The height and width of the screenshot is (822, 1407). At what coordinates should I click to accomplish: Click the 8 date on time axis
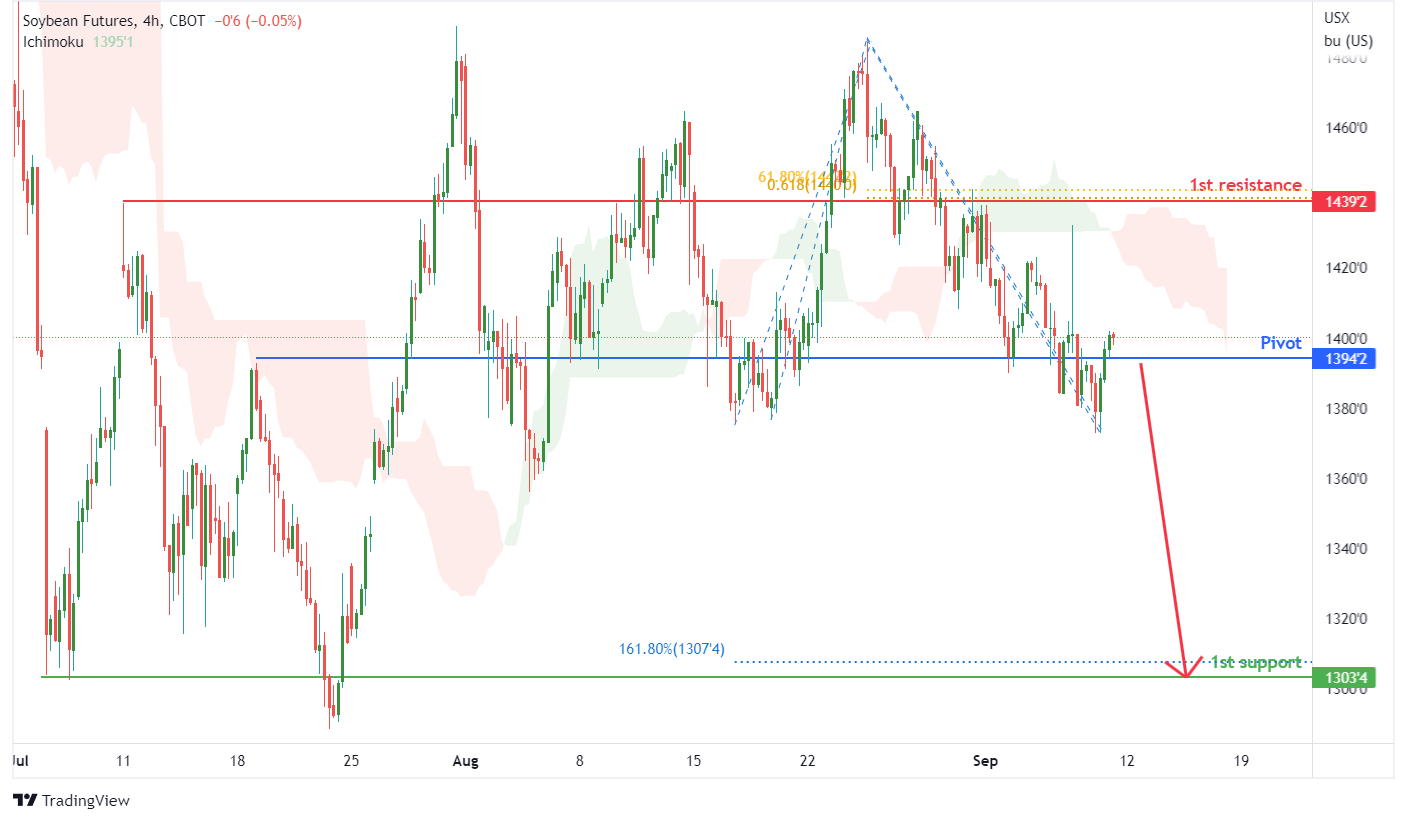coord(580,761)
